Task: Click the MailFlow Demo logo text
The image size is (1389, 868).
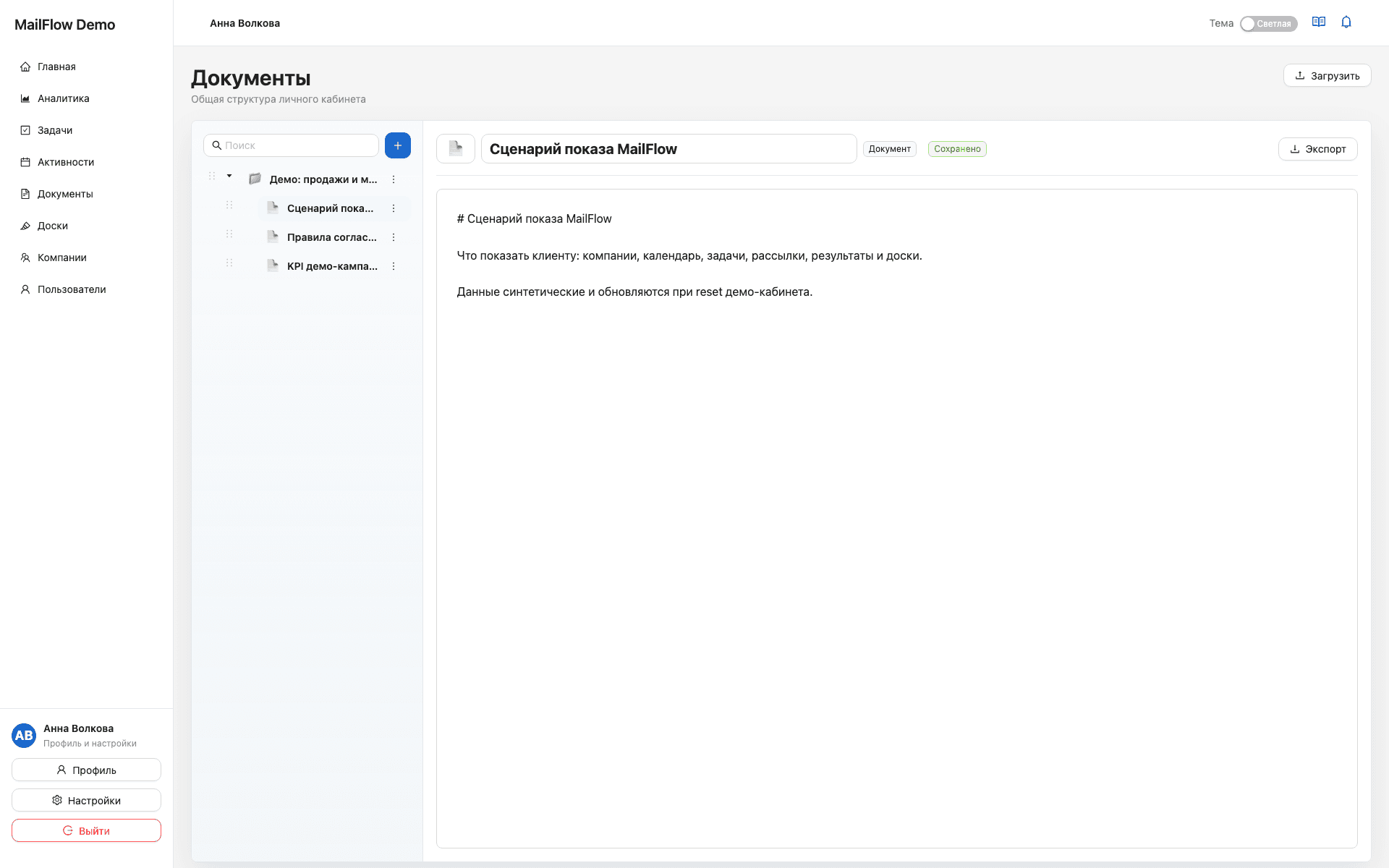Action: click(x=64, y=25)
